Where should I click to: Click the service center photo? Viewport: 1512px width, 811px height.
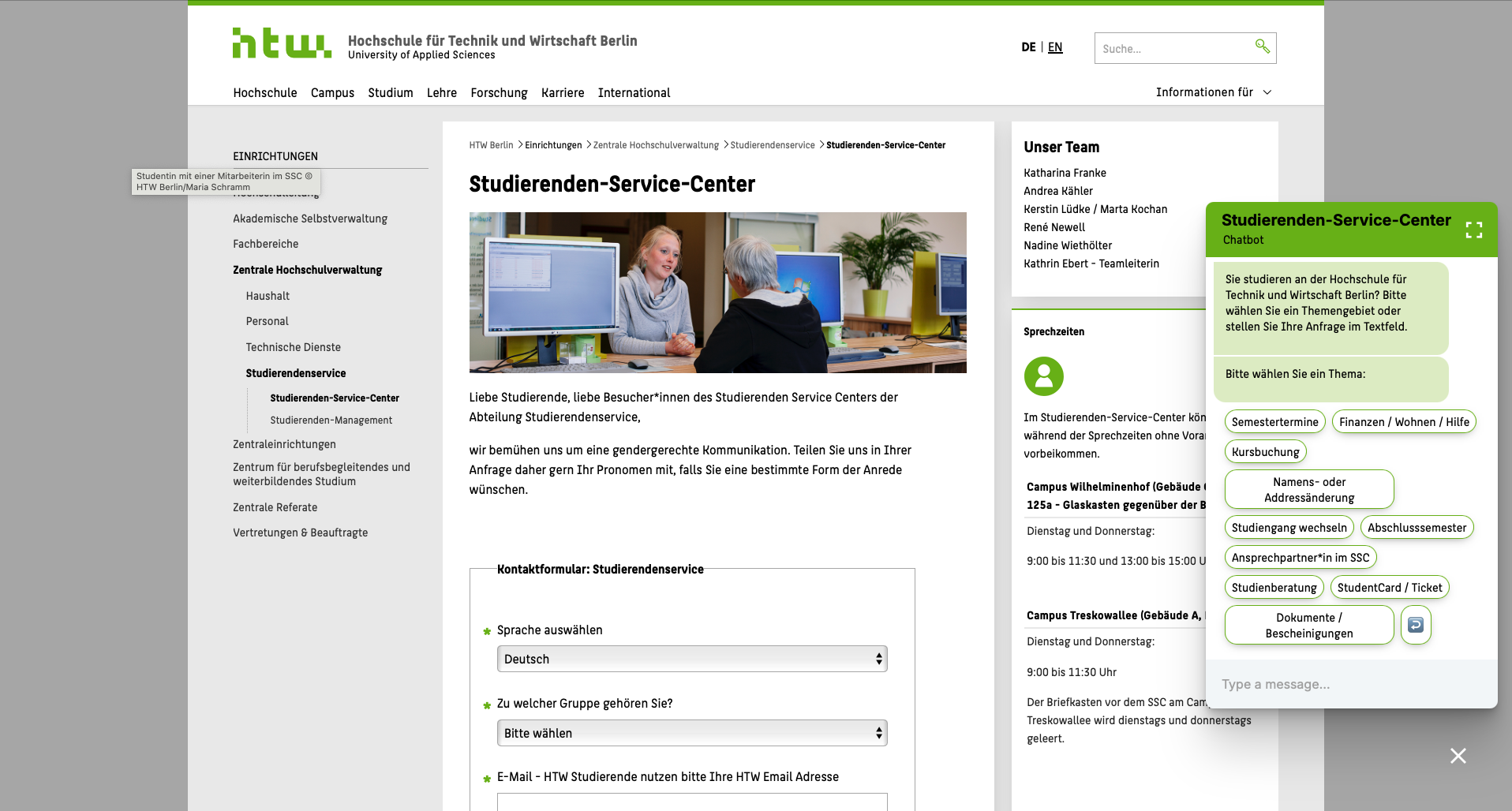[x=717, y=293]
